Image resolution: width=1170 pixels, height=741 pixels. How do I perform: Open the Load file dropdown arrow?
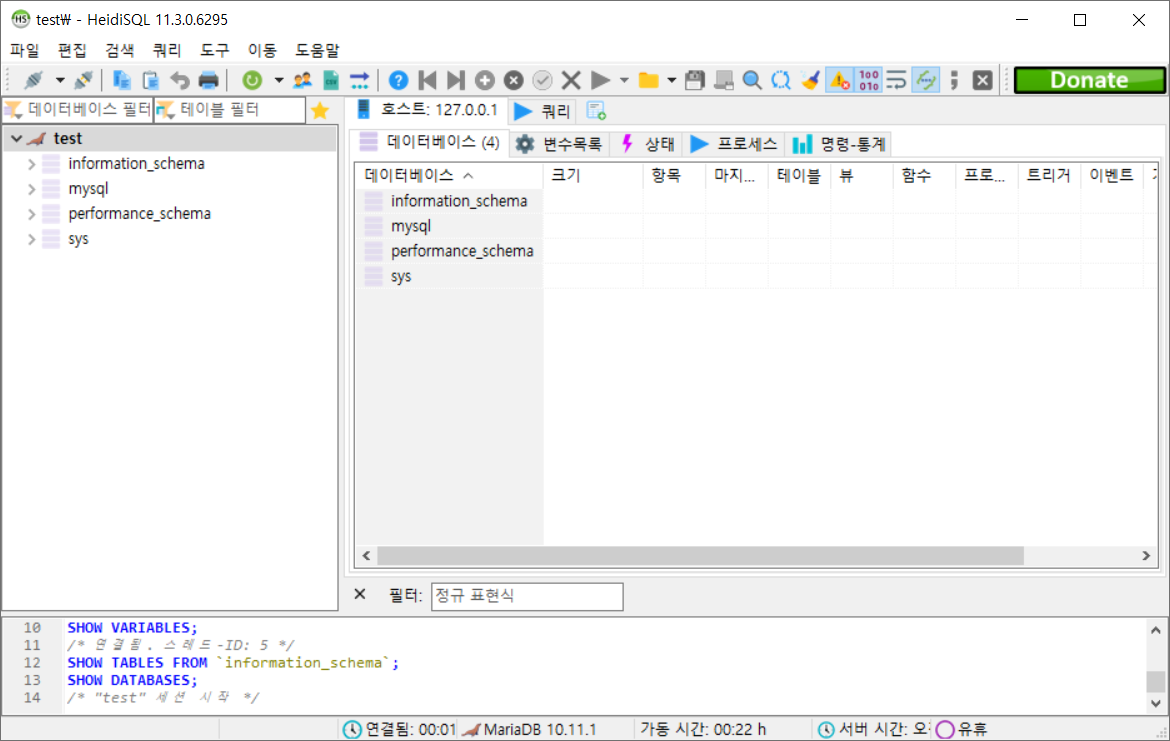pos(672,80)
